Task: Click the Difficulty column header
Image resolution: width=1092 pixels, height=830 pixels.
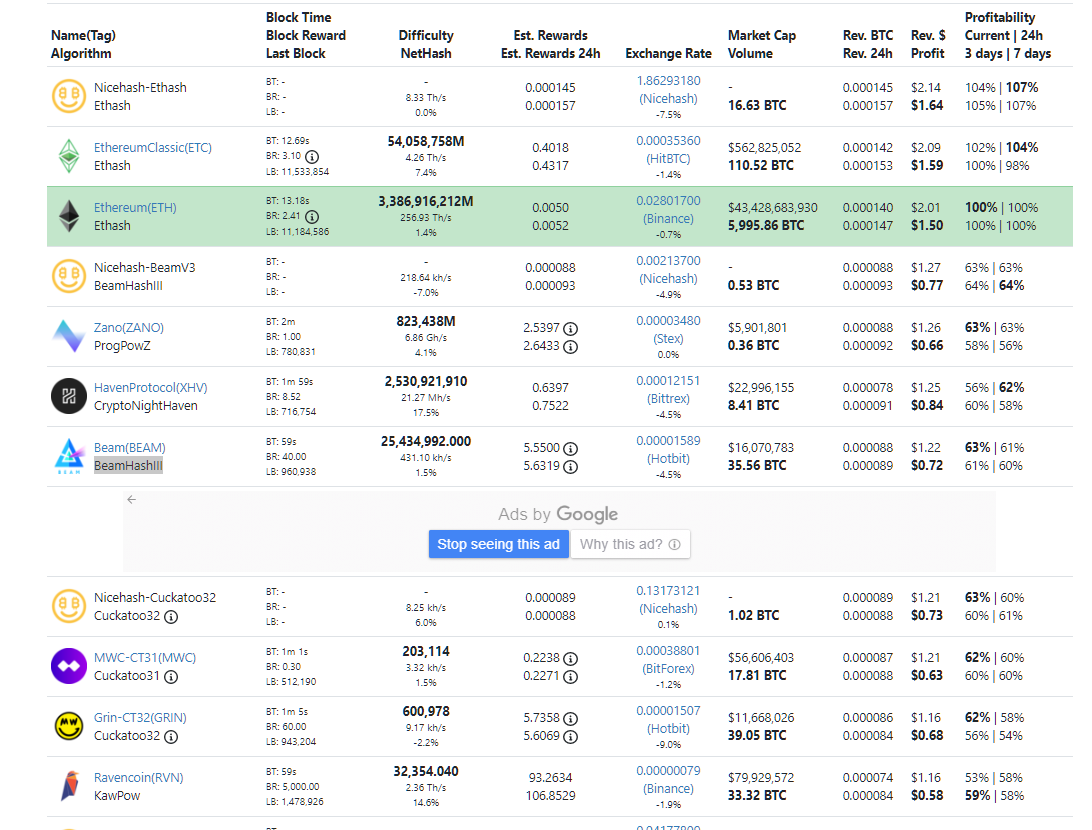Action: click(426, 36)
